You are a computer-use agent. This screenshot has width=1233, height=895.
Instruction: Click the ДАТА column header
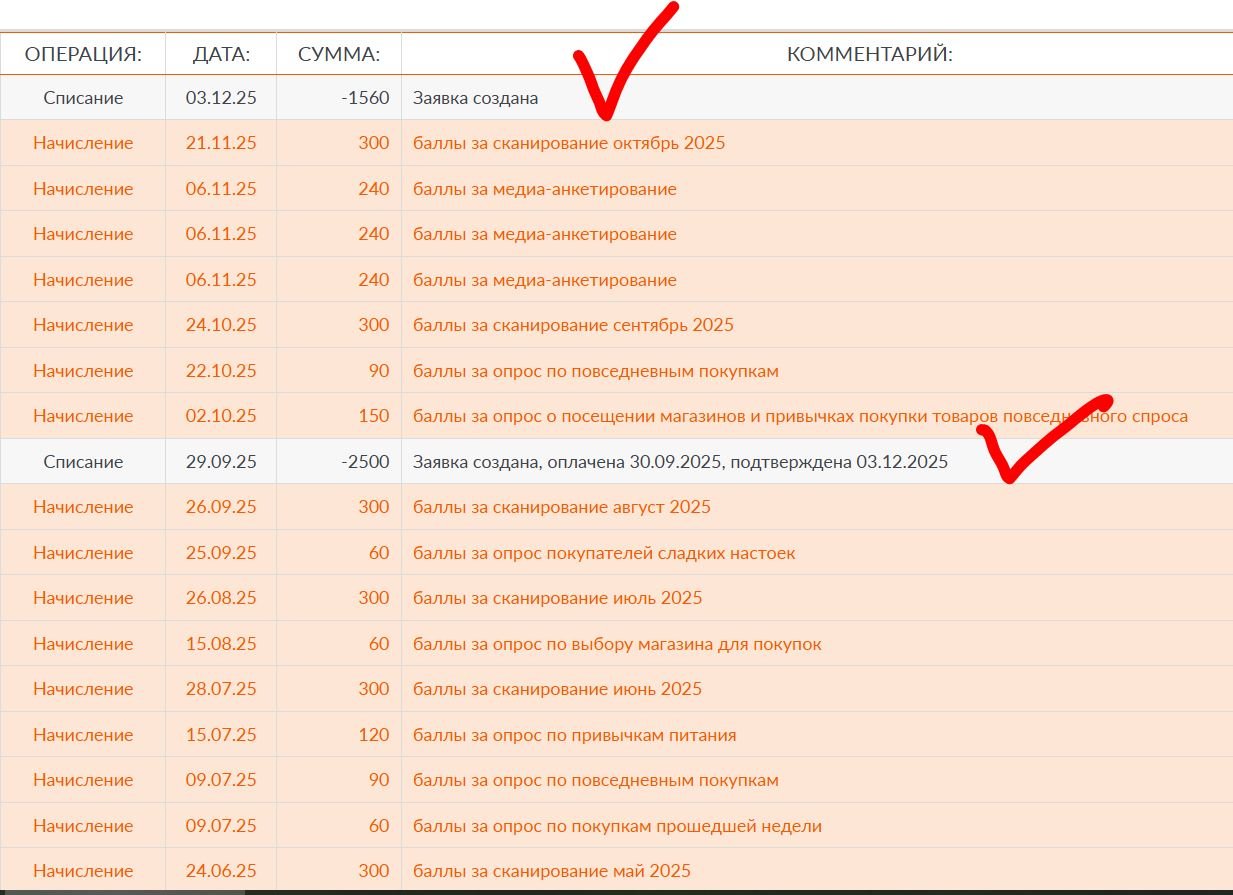click(221, 54)
